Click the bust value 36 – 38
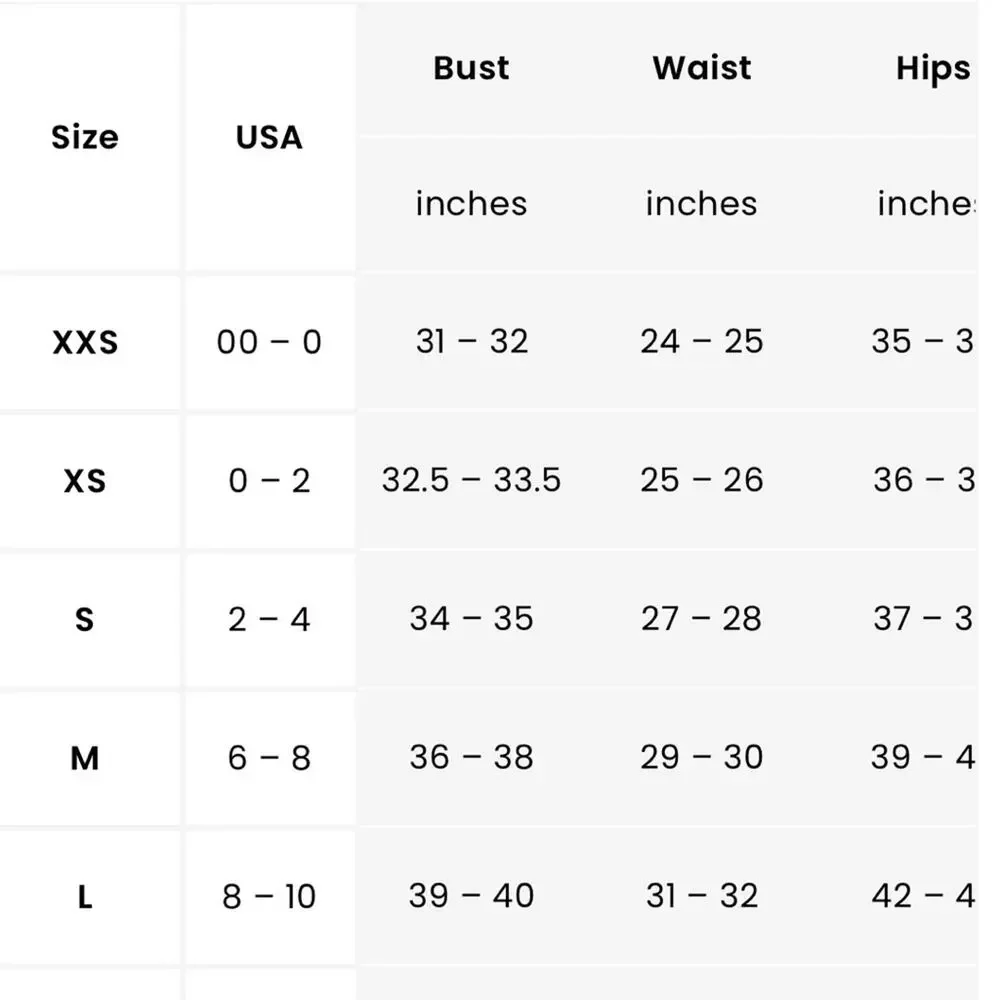This screenshot has height=1000, width=1000. point(471,758)
